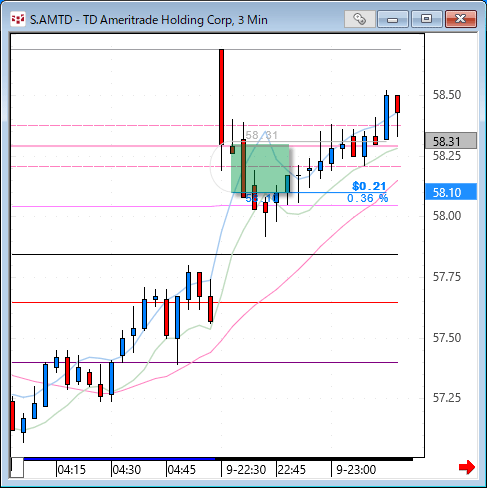The width and height of the screenshot is (487, 488).
Task: Click the 22:45 time axis label
Action: (x=292, y=470)
